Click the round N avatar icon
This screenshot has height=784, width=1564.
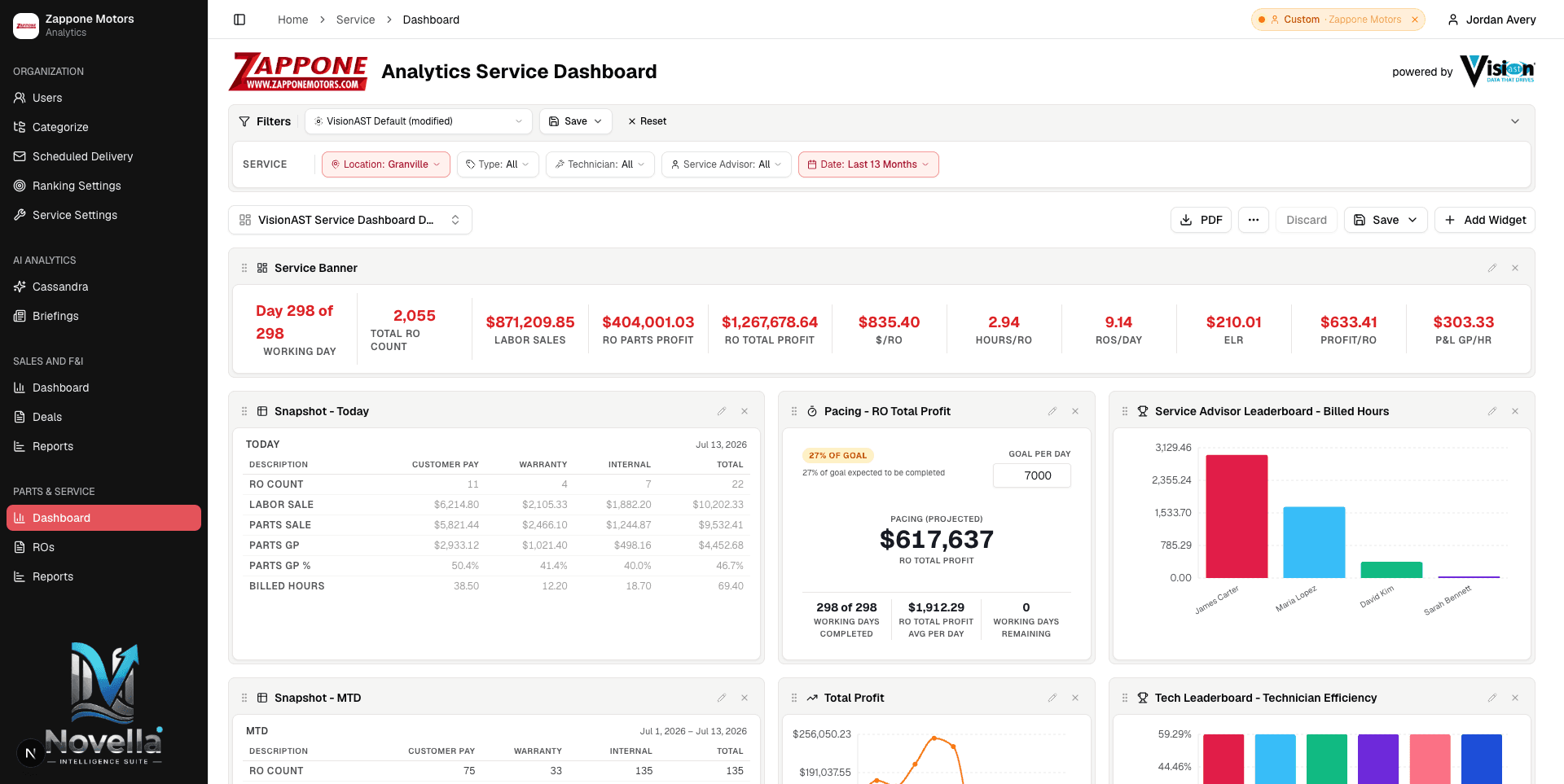tap(30, 753)
